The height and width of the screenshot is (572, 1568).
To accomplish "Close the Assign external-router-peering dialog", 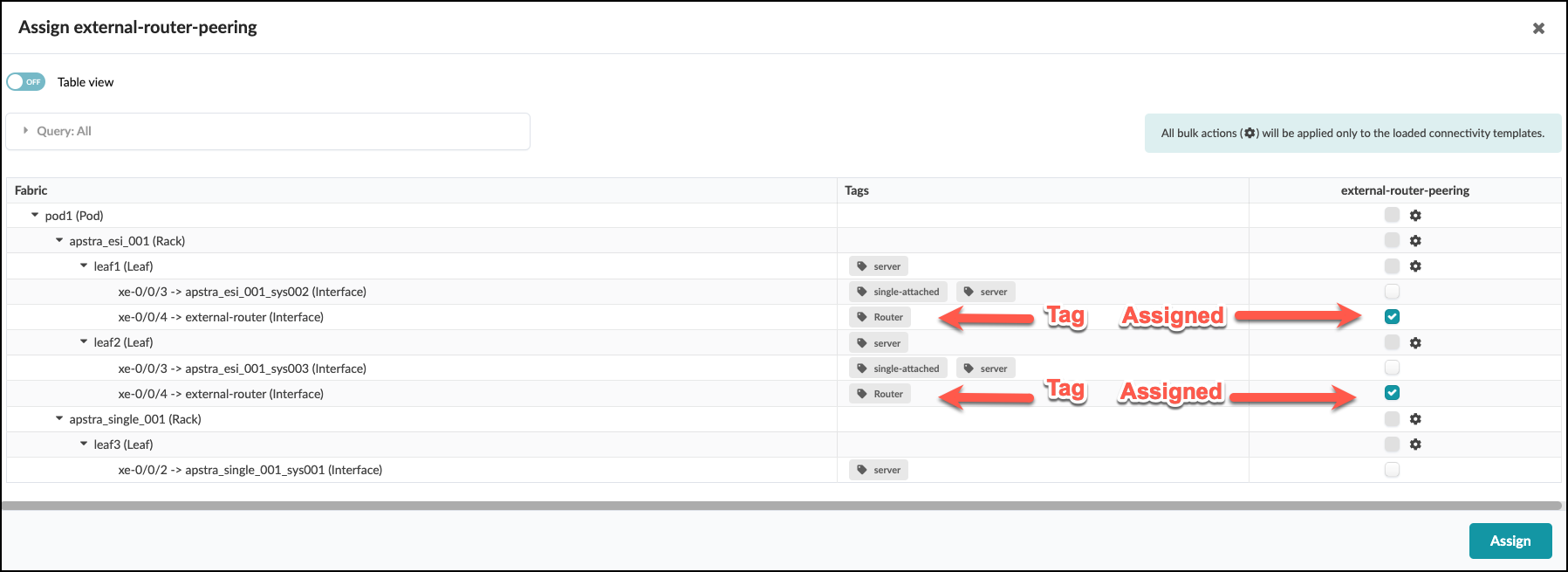I will coord(1538,28).
